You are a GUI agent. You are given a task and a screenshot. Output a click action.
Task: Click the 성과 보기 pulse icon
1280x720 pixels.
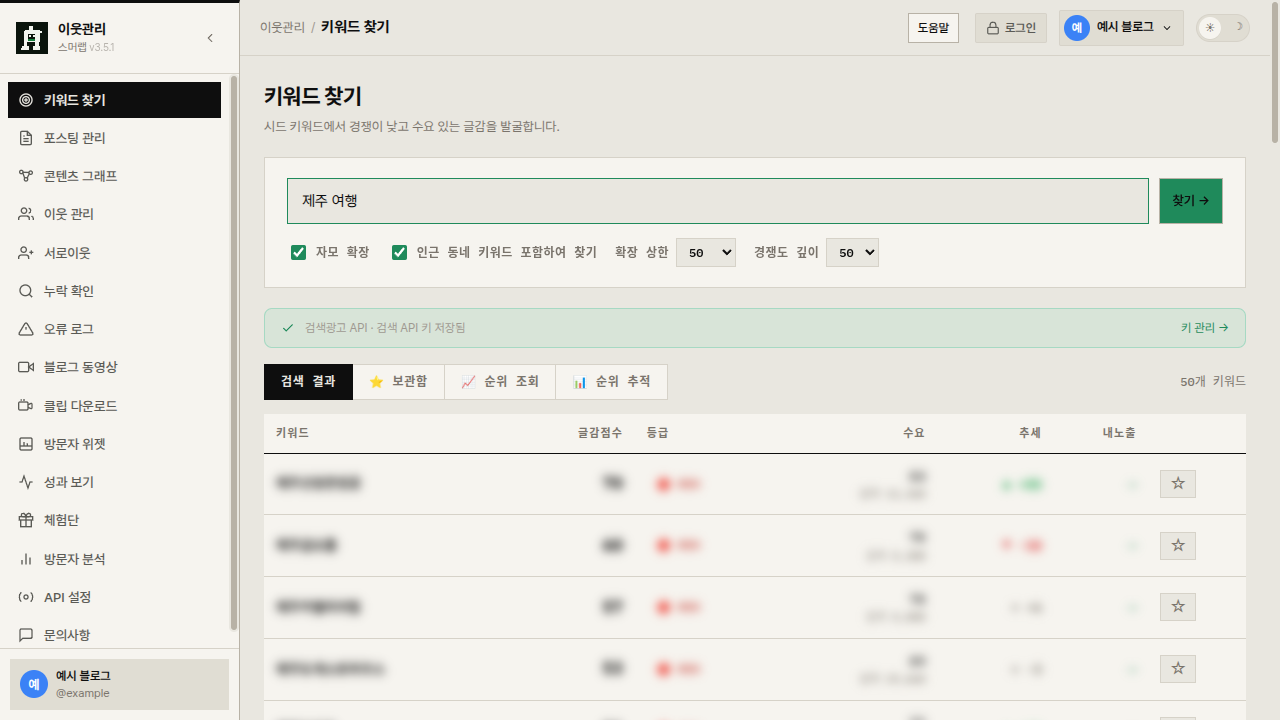[26, 482]
